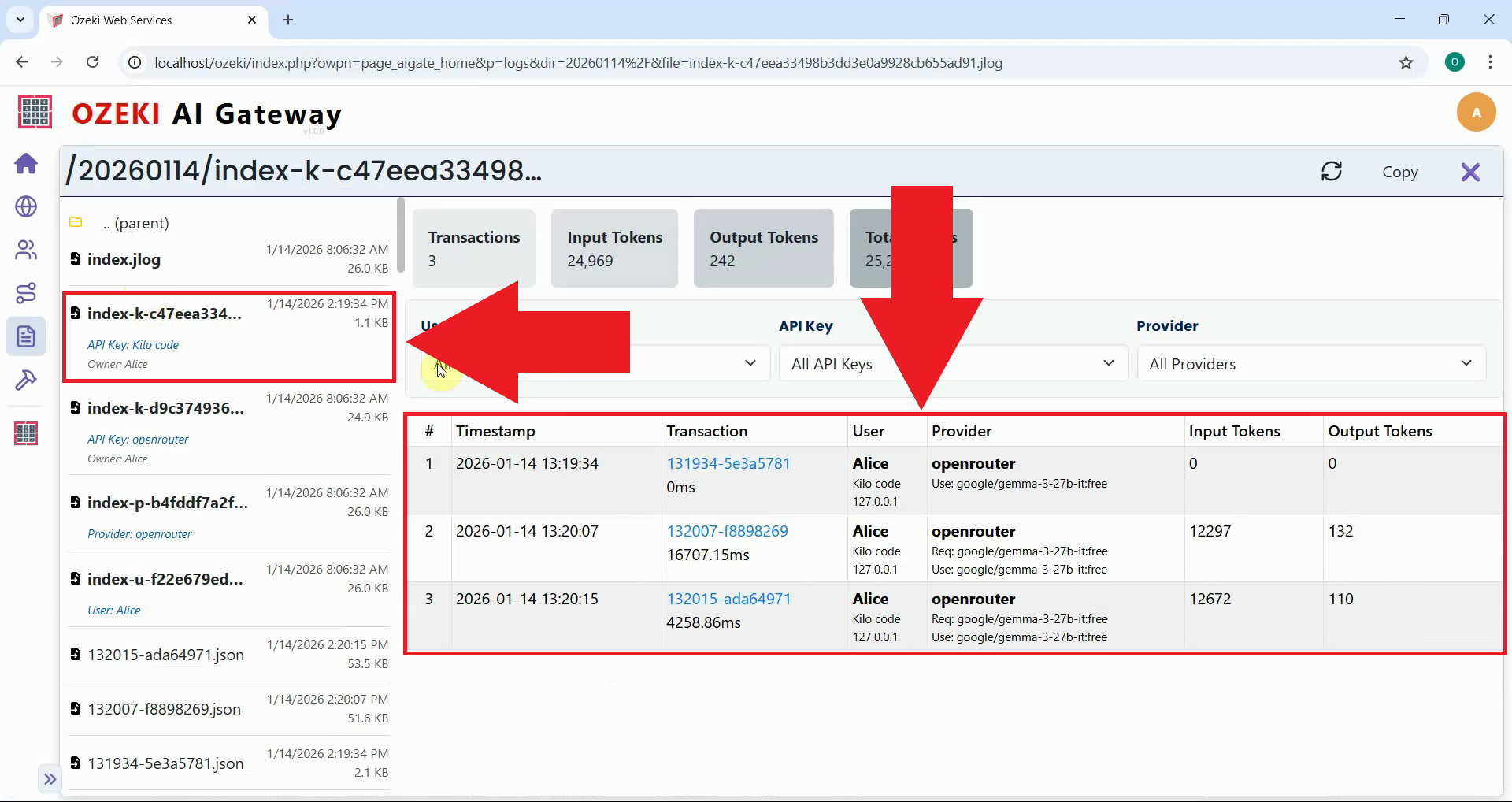Open transaction link 131934-5e3a5781
1512x802 pixels.
[x=728, y=463]
